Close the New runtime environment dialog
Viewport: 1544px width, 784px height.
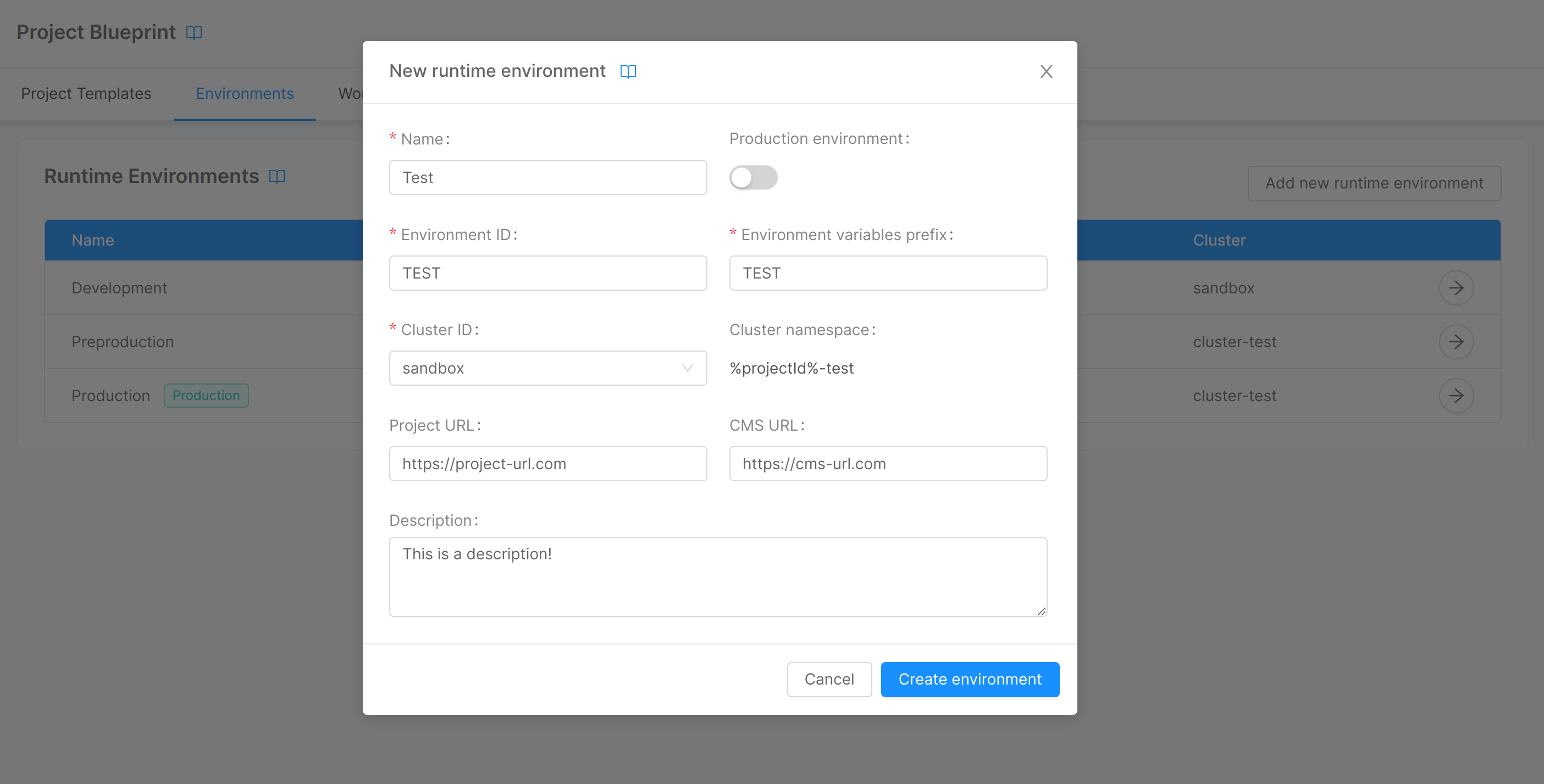(x=1046, y=71)
